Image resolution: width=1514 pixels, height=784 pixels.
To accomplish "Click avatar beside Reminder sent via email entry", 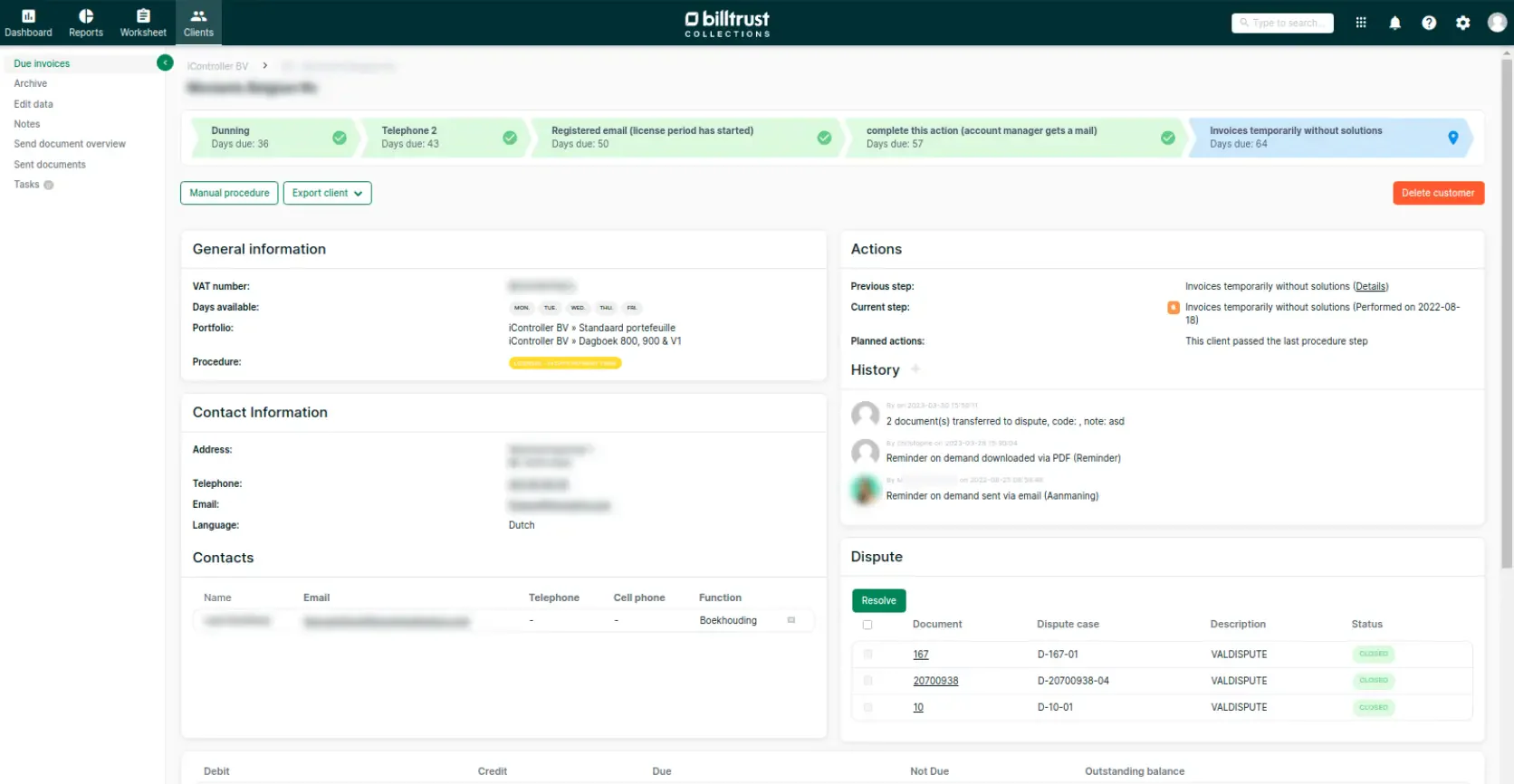I will click(x=866, y=490).
